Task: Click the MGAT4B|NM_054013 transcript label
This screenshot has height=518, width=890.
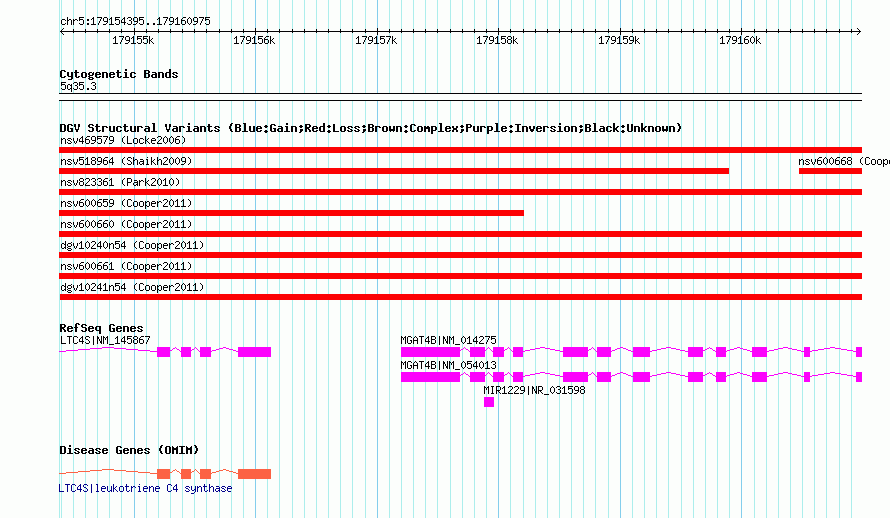Action: (448, 365)
